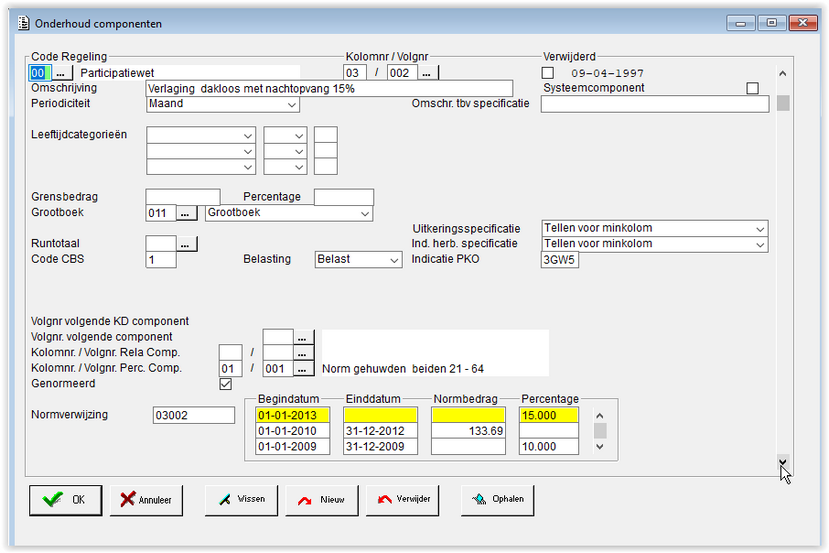Click the Normverwijzing field 03002

194,415
